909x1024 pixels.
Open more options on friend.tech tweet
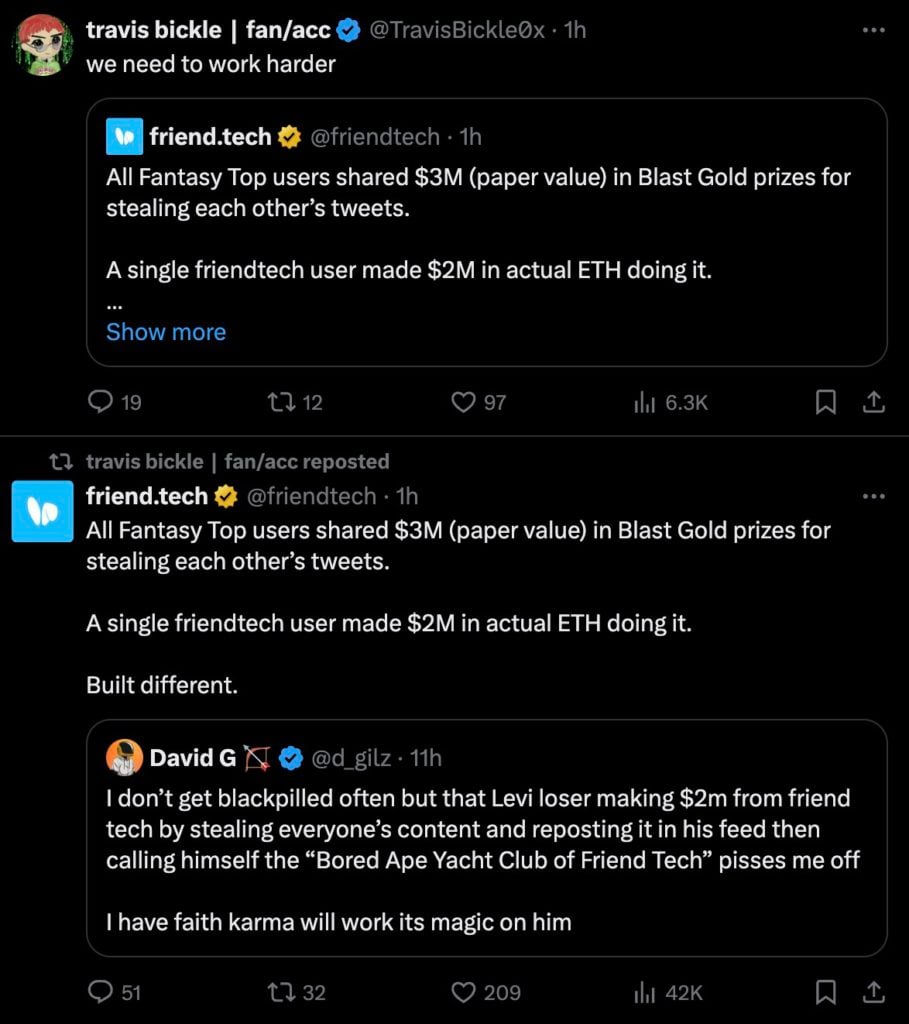click(873, 496)
